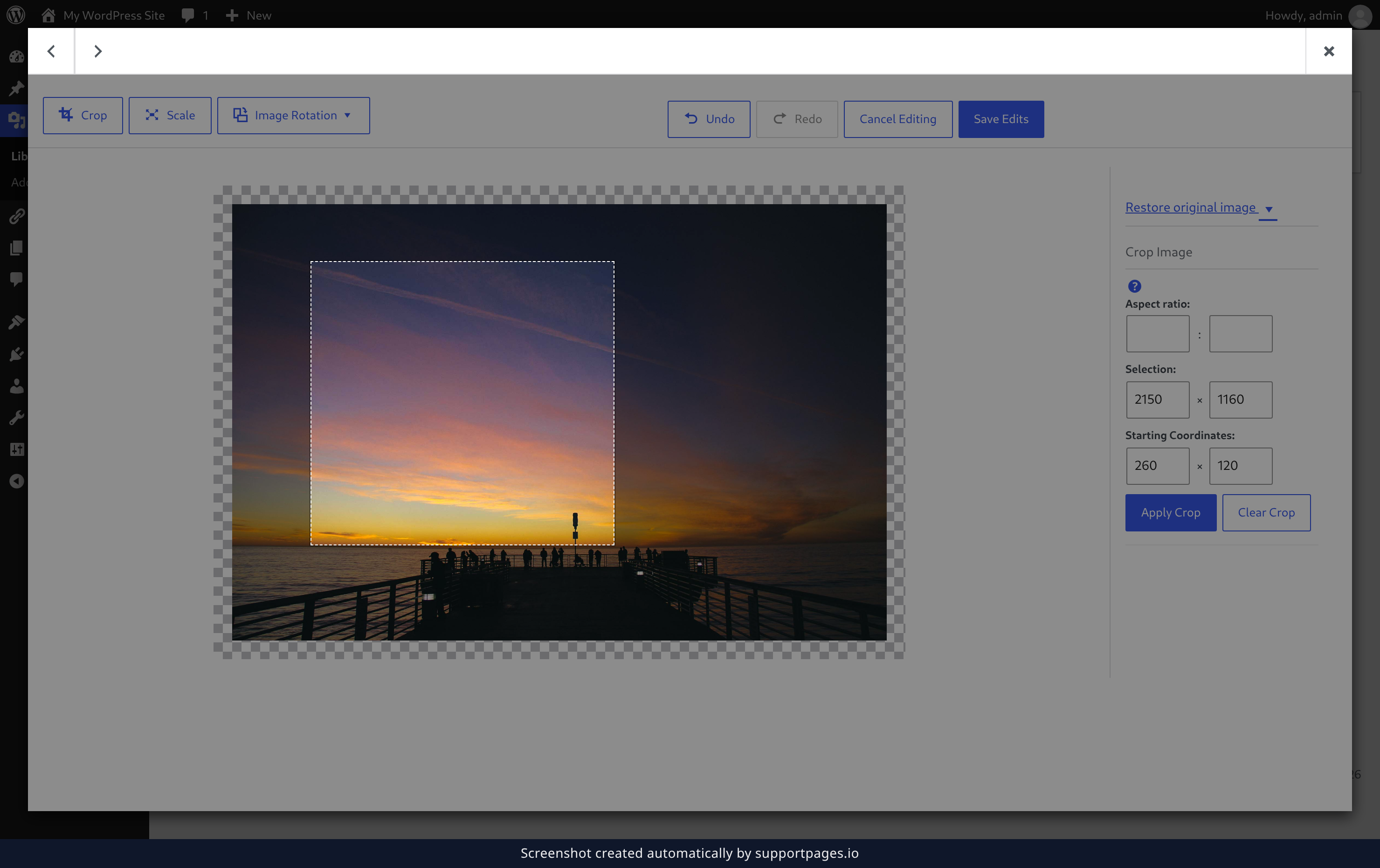The height and width of the screenshot is (868, 1380).
Task: Open Plugins icon in sidebar
Action: pos(16,354)
